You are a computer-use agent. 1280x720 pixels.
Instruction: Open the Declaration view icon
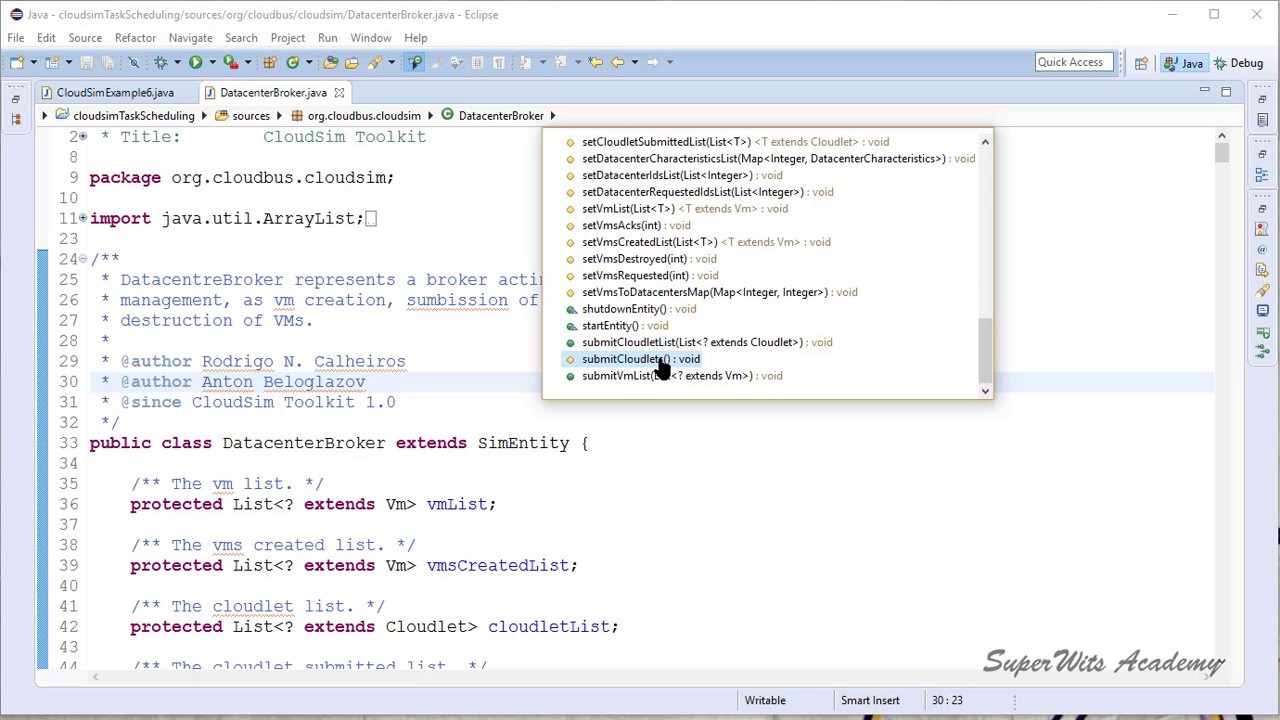point(1262,270)
